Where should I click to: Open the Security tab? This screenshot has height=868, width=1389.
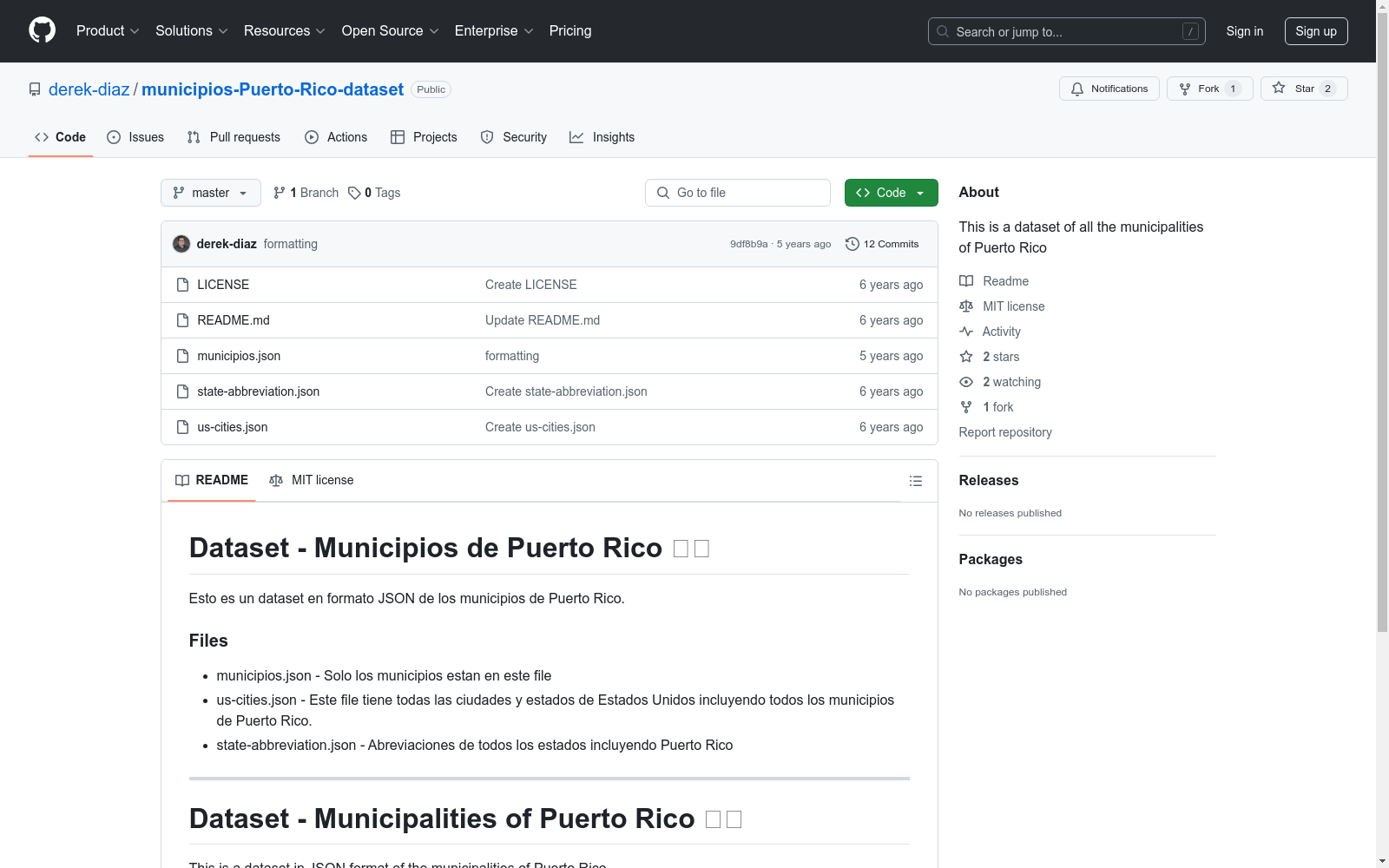514,137
